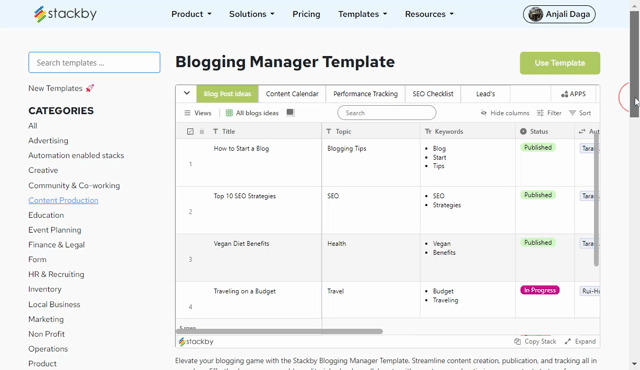Click the Copy Stack button

tap(535, 341)
